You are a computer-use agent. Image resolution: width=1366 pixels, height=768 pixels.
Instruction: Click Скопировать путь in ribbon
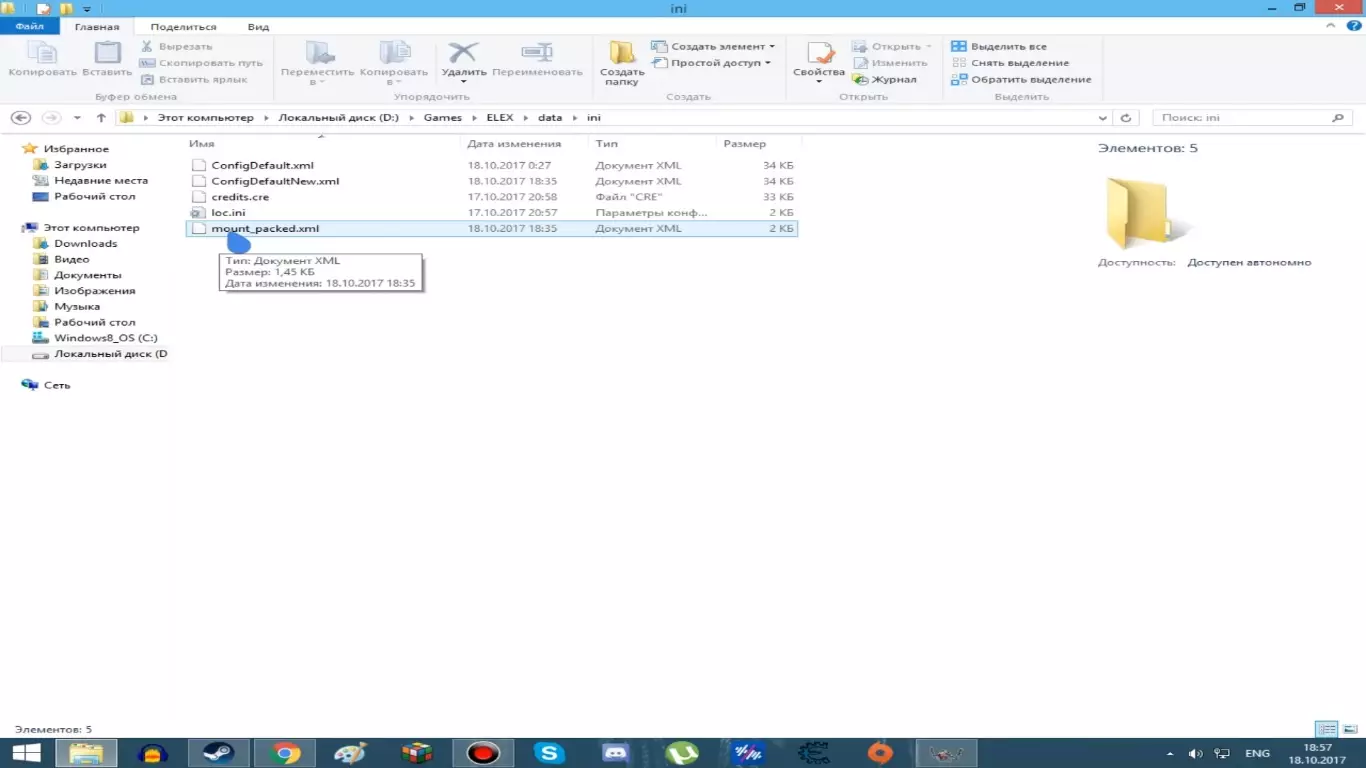click(202, 63)
